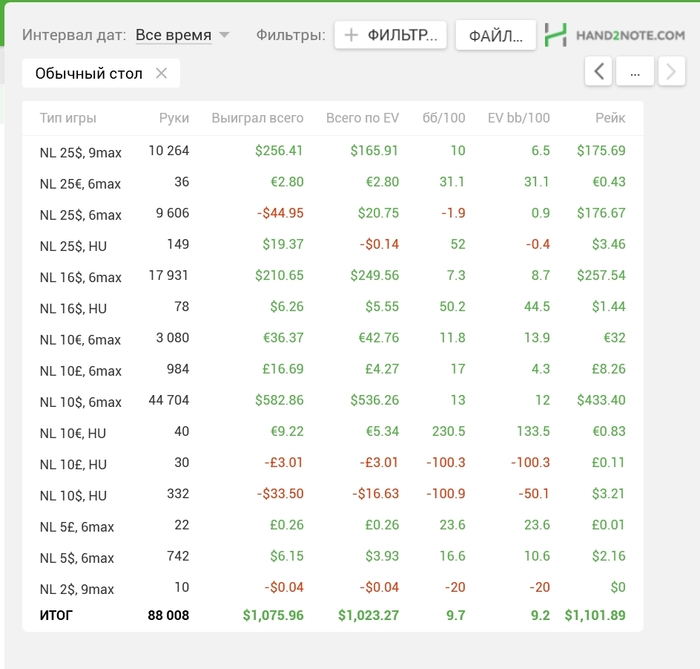This screenshot has height=669, width=700.
Task: Click the ФИЛЬТР... button
Action: (x=391, y=35)
